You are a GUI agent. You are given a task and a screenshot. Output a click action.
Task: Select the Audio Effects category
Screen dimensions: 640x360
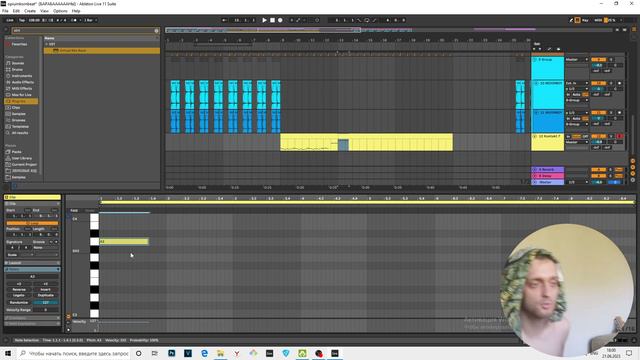click(22, 82)
